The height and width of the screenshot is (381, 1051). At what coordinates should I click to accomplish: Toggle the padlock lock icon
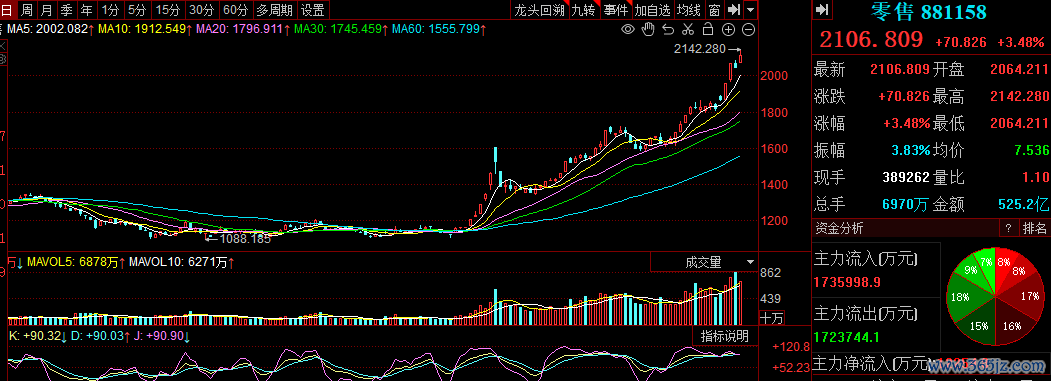(708, 29)
